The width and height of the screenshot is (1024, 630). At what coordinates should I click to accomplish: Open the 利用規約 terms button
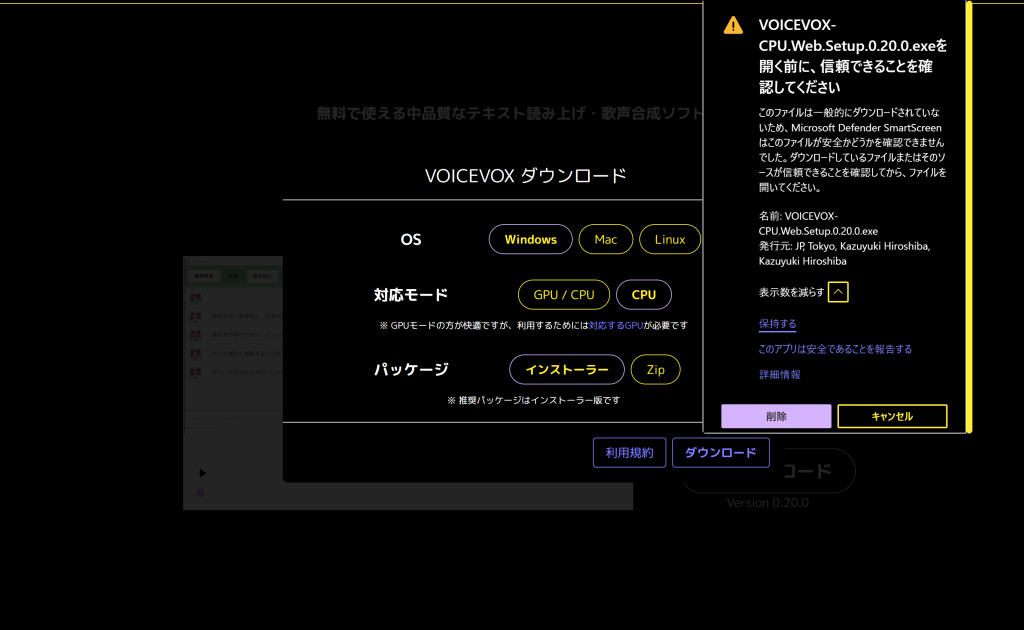click(629, 453)
